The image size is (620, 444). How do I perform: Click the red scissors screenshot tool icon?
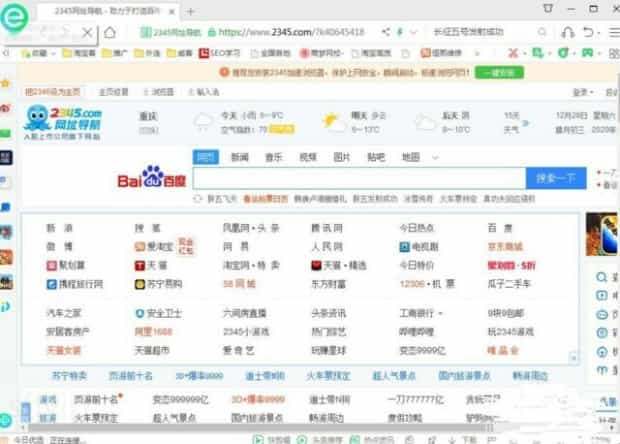point(513,53)
